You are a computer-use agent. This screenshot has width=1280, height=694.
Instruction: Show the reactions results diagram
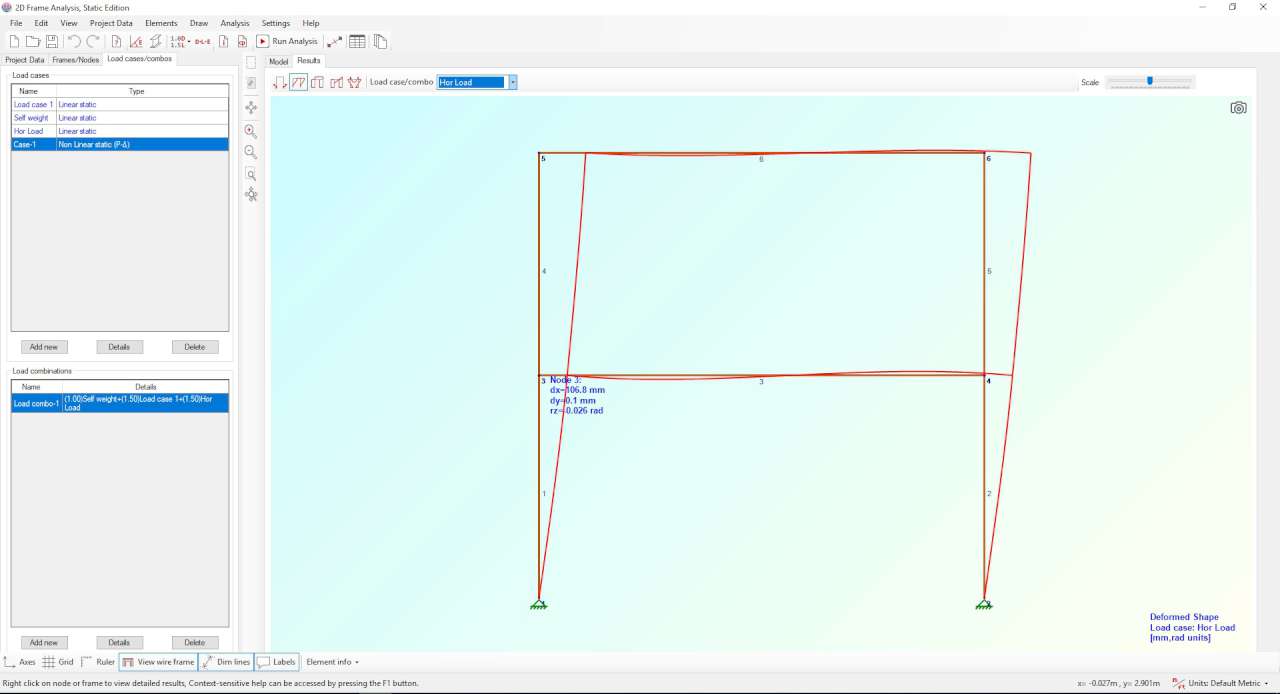click(x=279, y=82)
